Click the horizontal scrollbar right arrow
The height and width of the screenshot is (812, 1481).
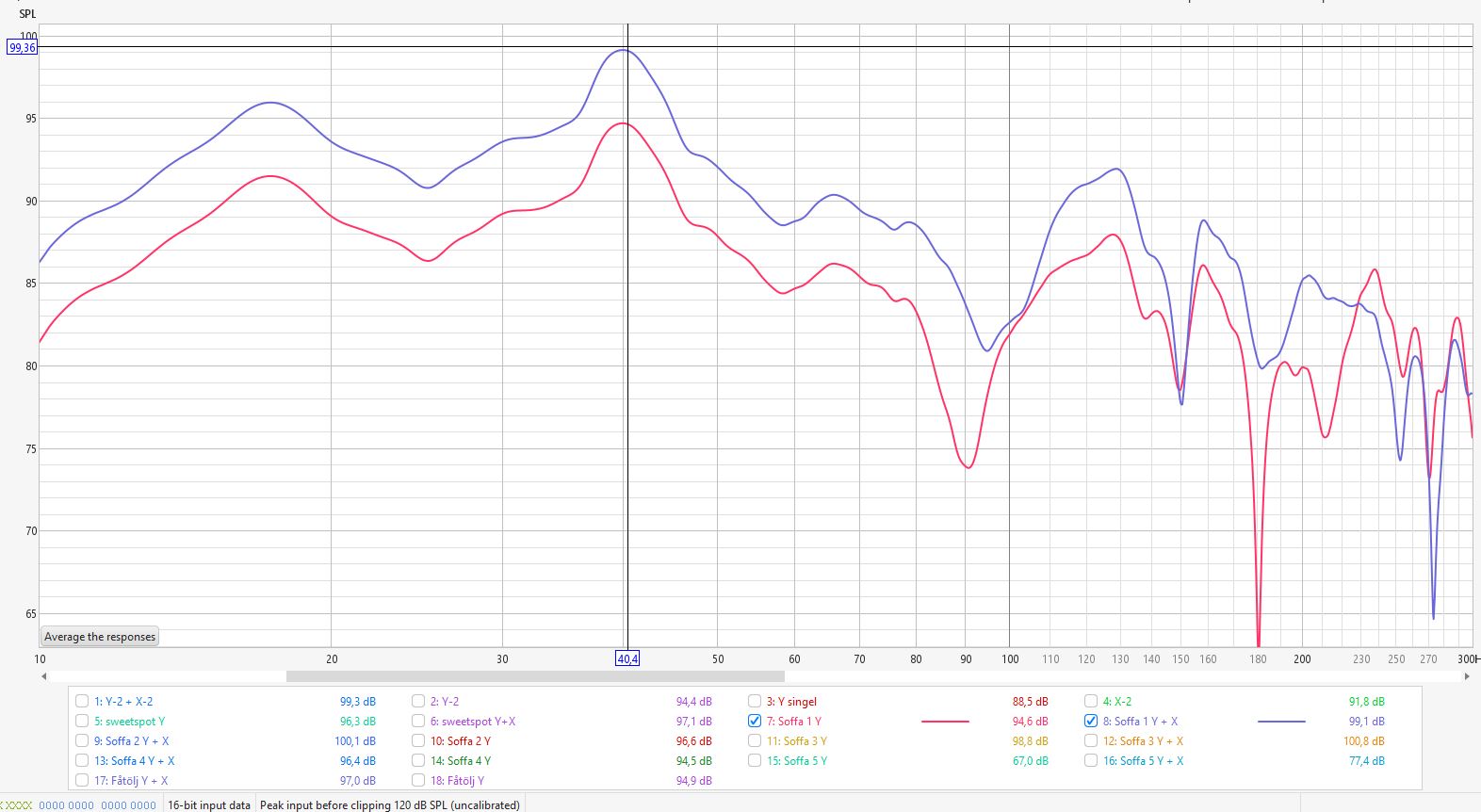click(1467, 676)
